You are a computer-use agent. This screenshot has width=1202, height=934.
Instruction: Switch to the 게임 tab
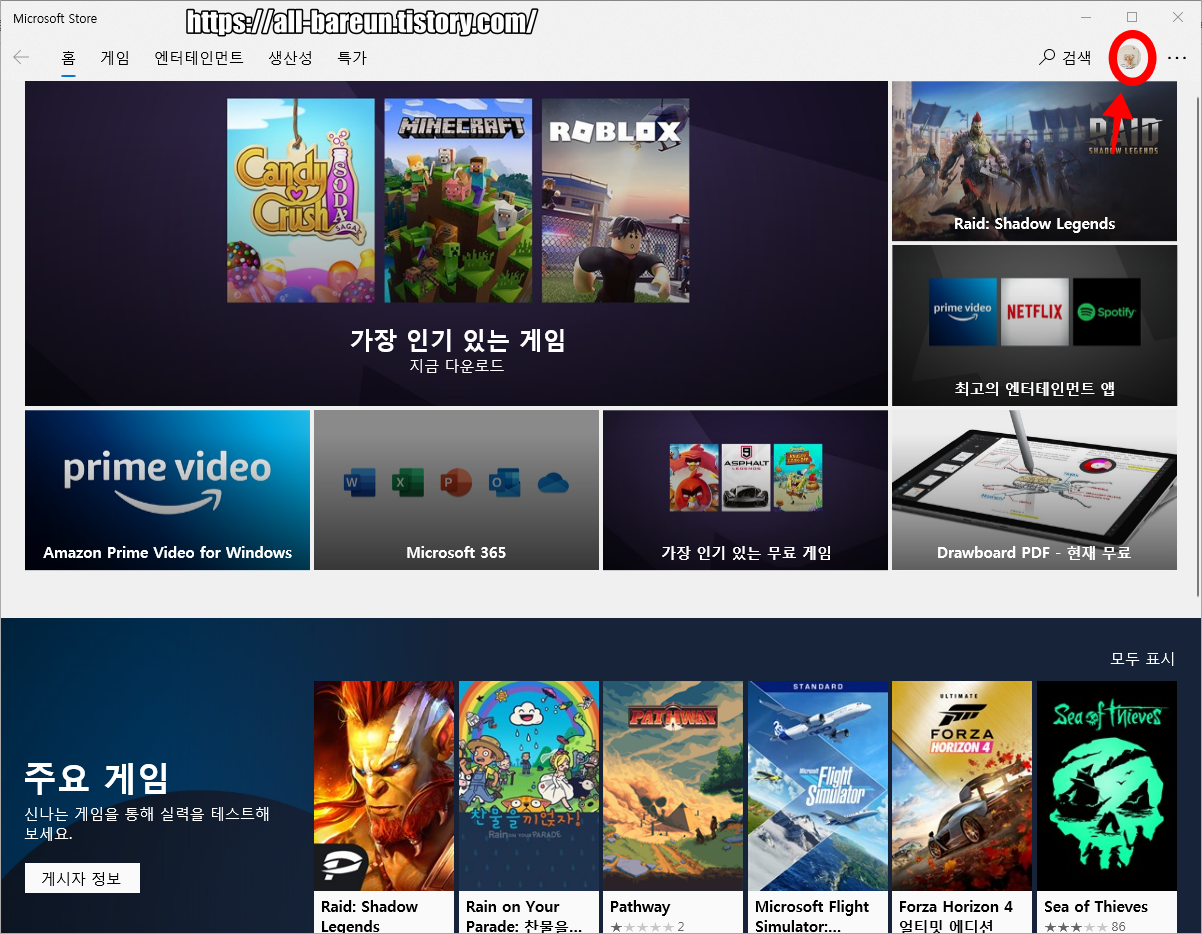click(x=115, y=58)
